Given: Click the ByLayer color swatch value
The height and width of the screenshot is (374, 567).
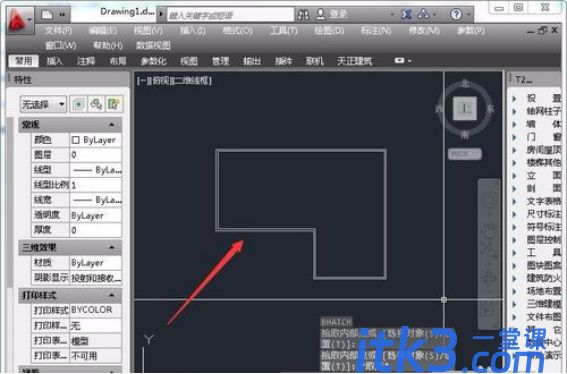Looking at the screenshot, I should (x=95, y=140).
